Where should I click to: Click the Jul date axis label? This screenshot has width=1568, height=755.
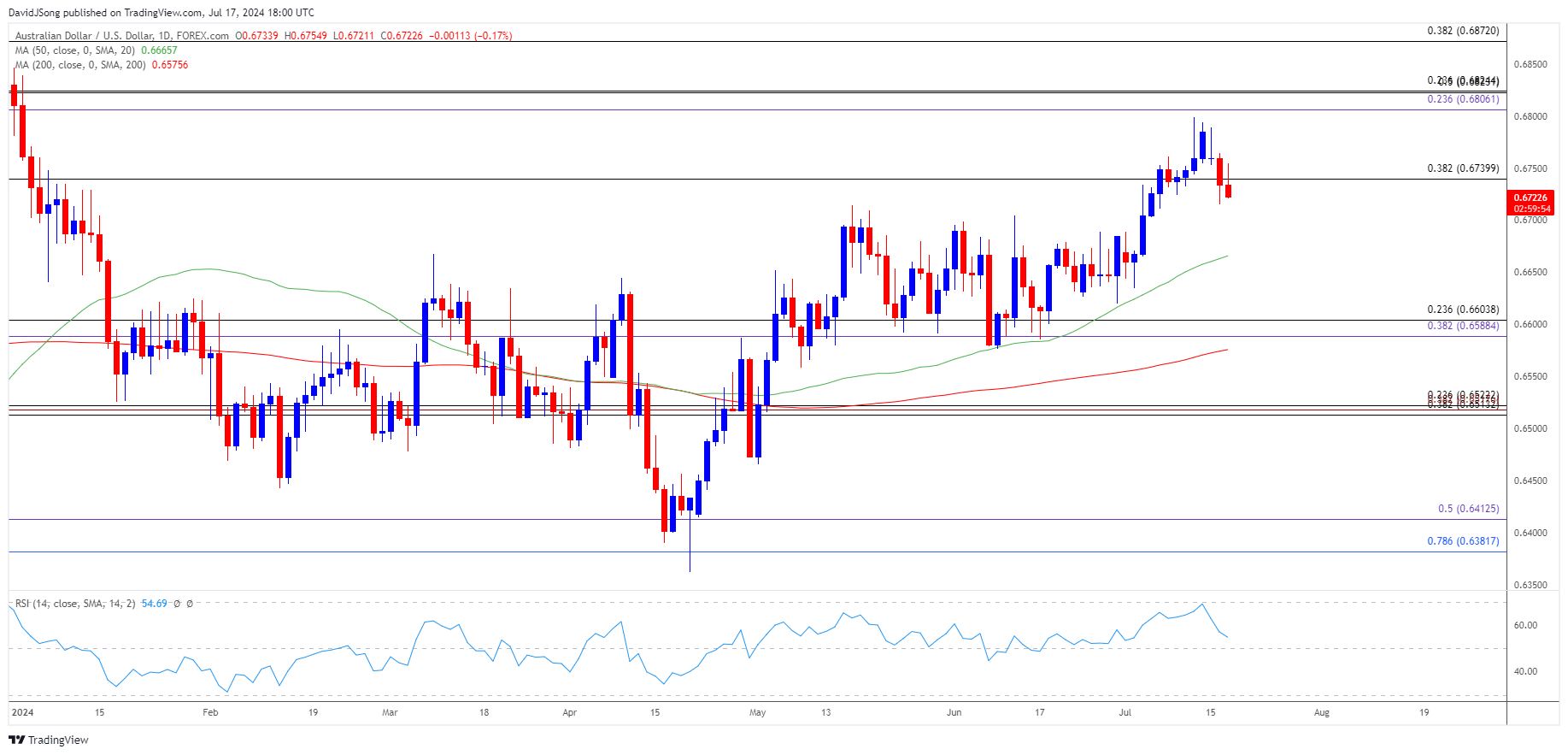(x=1125, y=712)
